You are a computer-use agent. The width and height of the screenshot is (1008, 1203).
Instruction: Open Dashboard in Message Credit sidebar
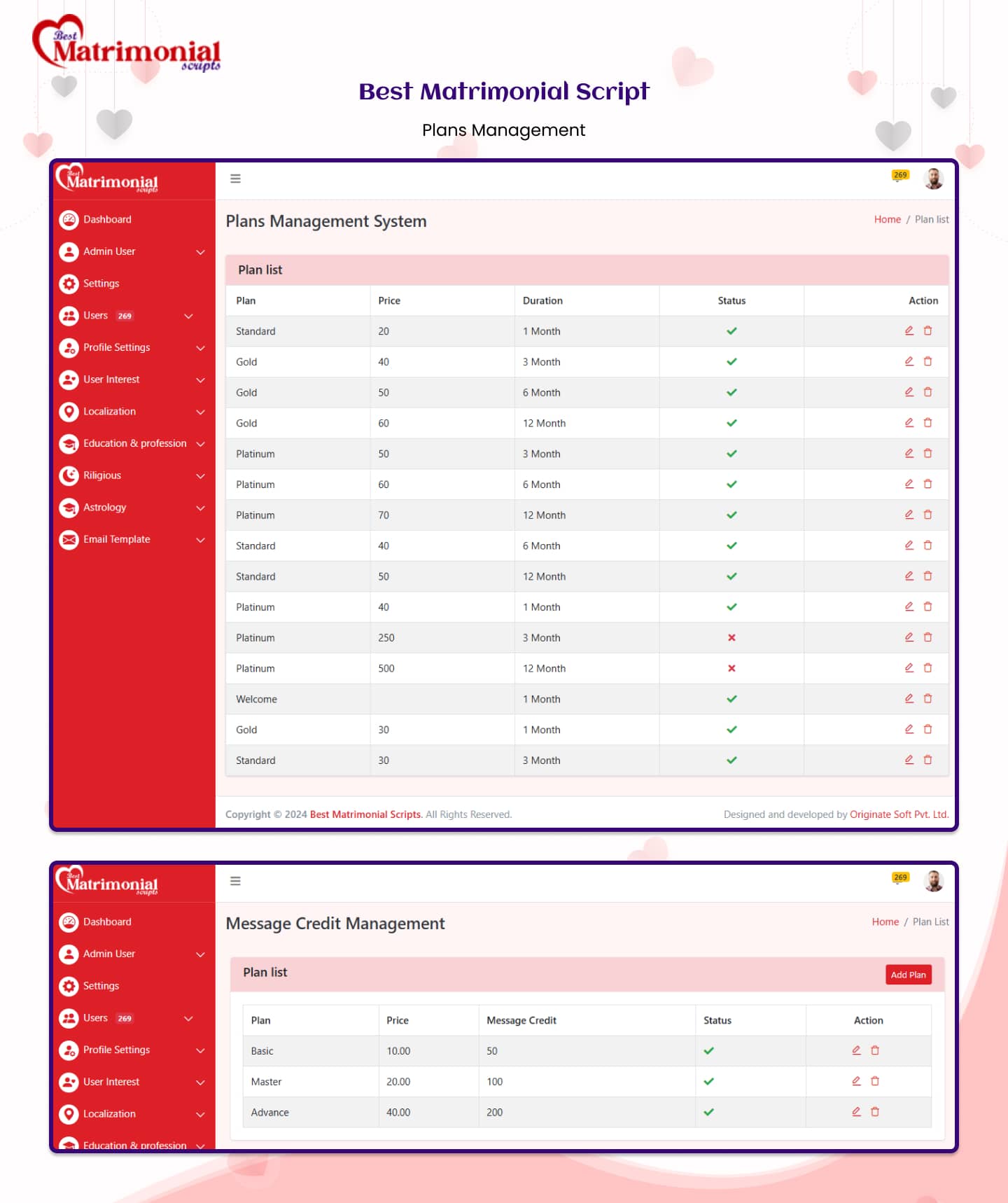[x=107, y=922]
